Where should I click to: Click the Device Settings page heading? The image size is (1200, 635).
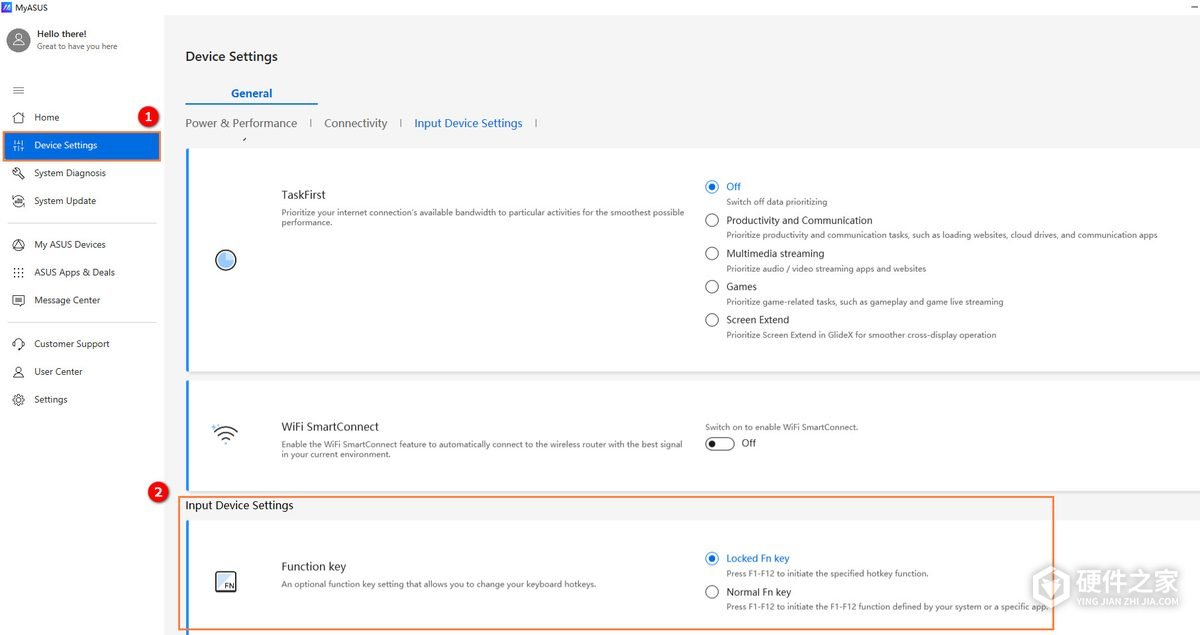coord(232,57)
